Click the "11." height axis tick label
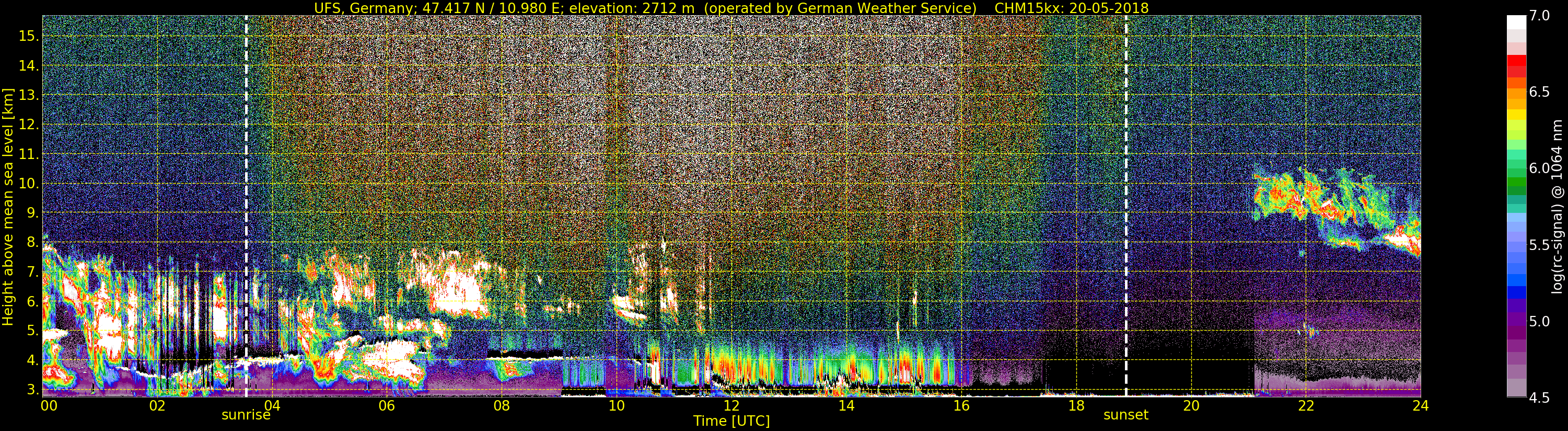Viewport: 1568px width, 431px height. point(29,154)
